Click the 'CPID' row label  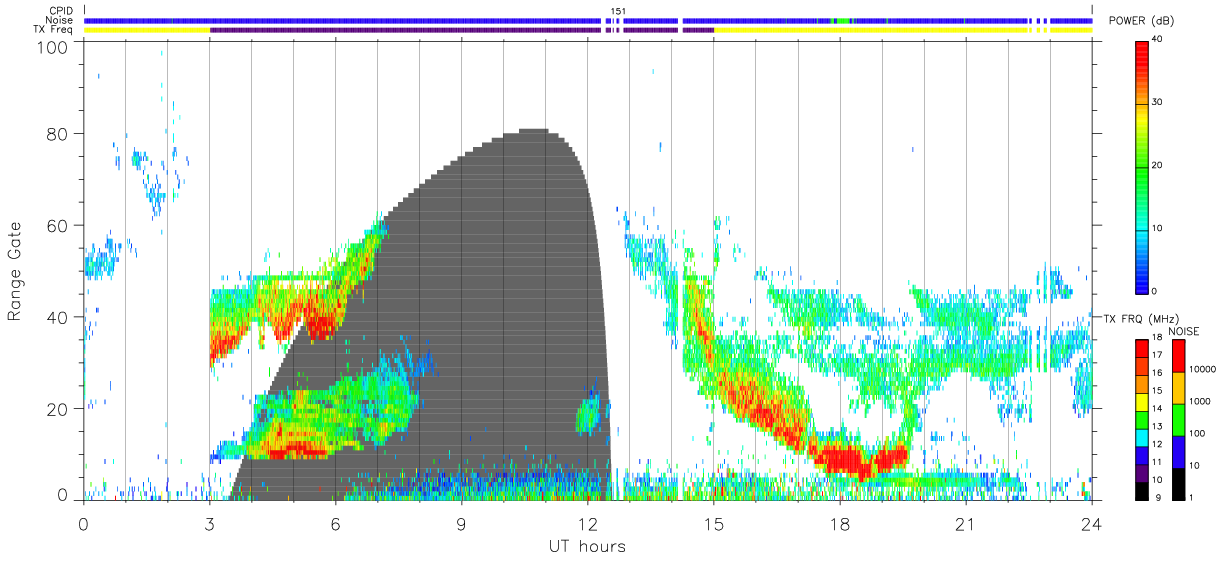[61, 11]
